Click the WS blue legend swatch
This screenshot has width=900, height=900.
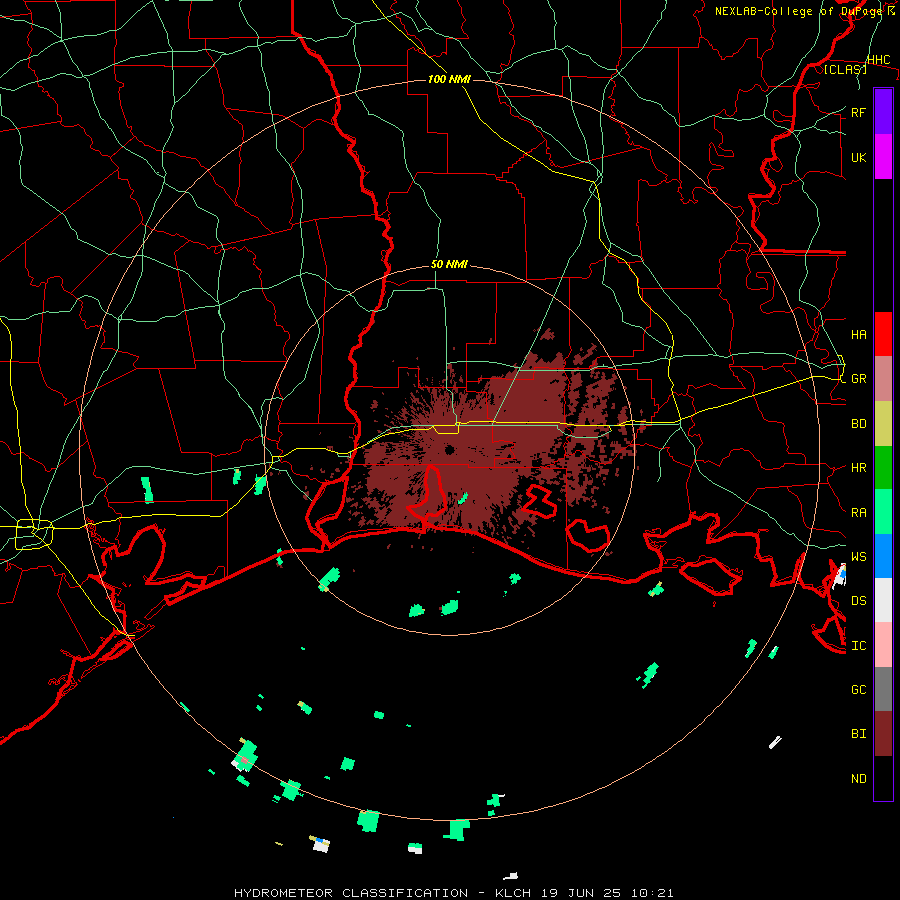[x=883, y=556]
